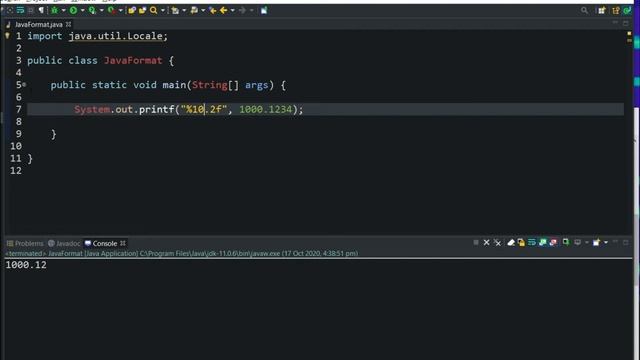The height and width of the screenshot is (360, 640).
Task: Click the terminated JavaFormat launch description
Action: pyautogui.click(x=182, y=253)
